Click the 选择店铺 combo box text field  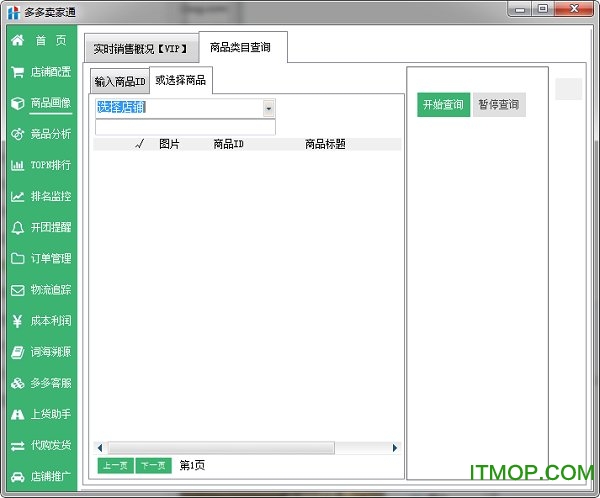tap(179, 108)
